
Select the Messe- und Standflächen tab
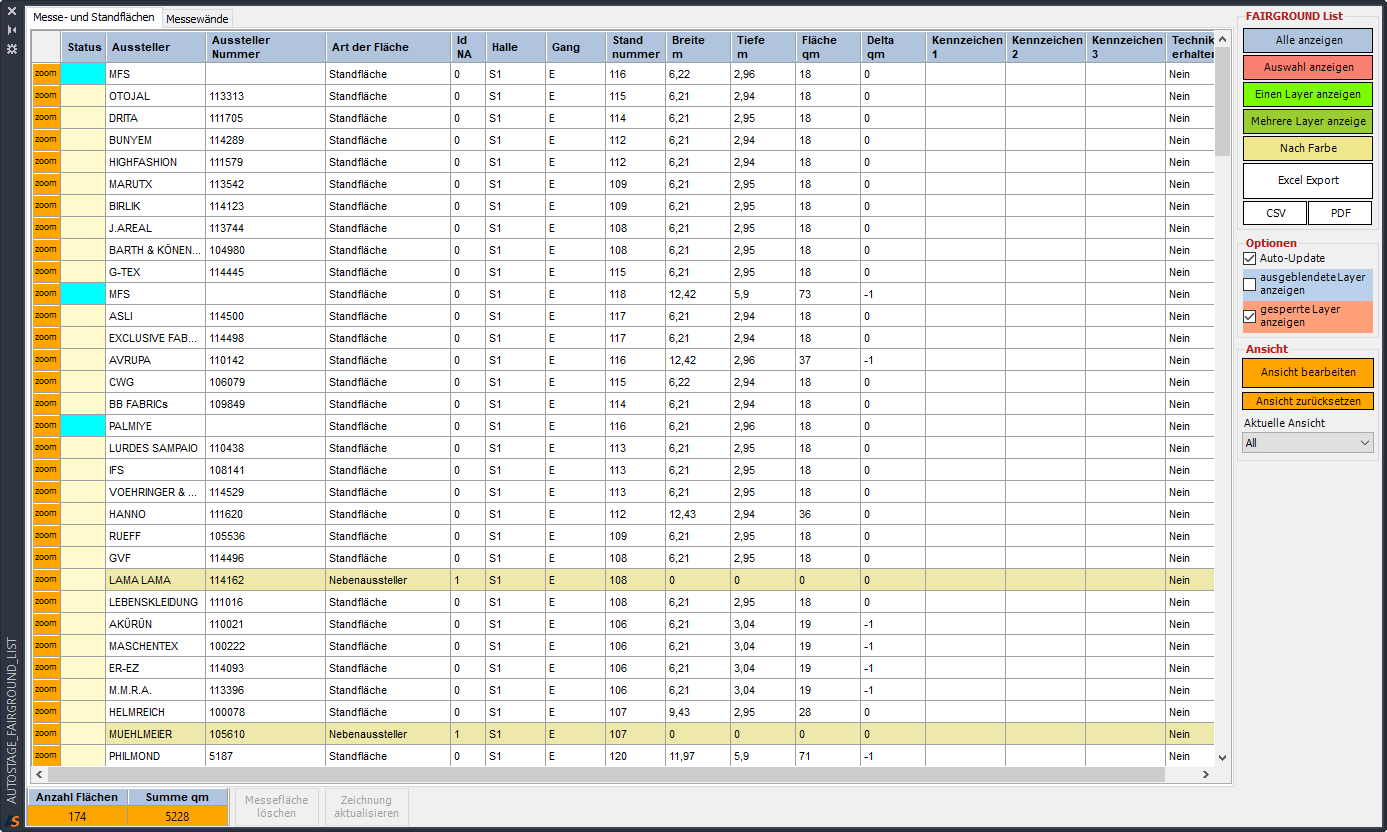coord(94,18)
